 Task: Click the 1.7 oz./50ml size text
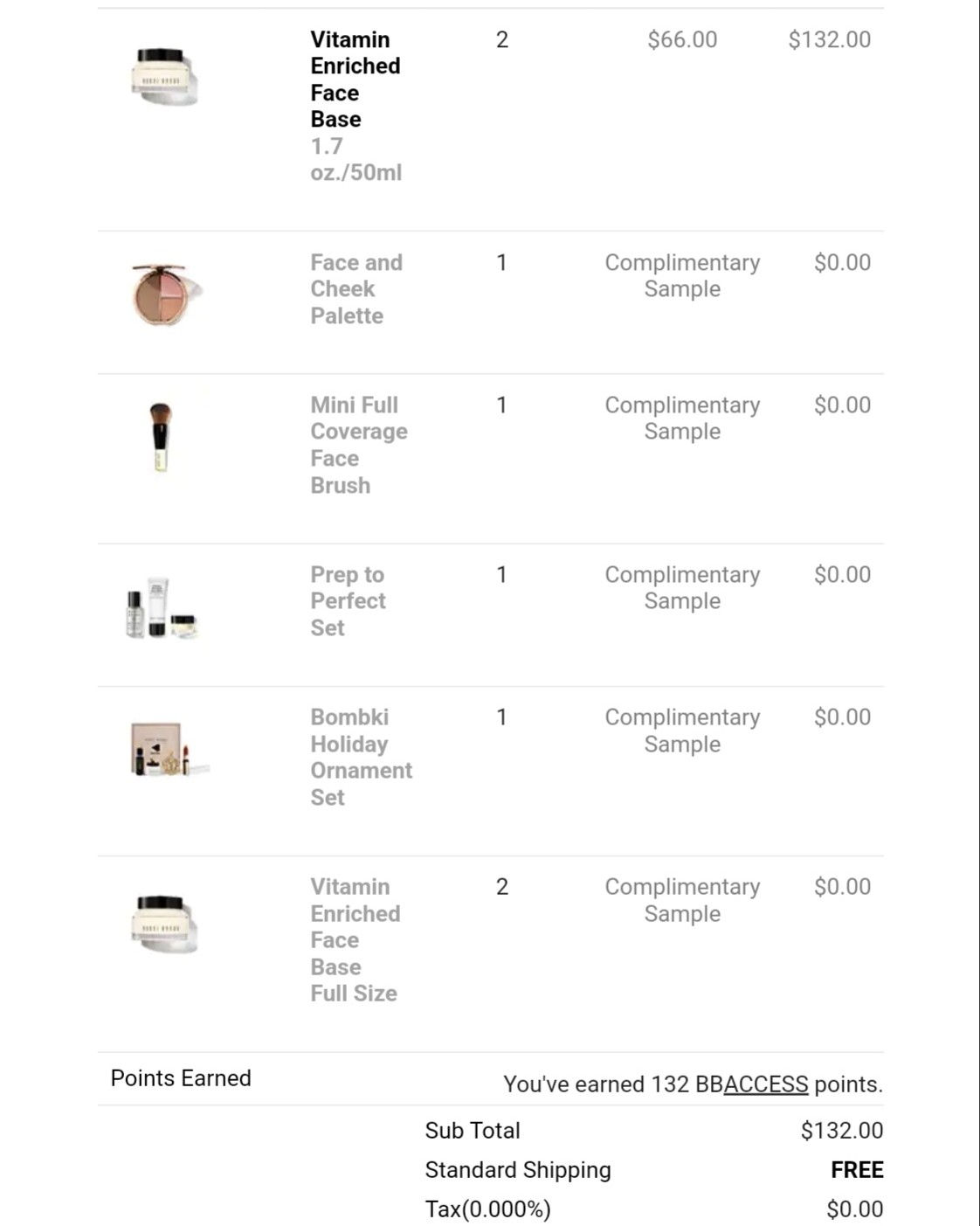[x=356, y=159]
